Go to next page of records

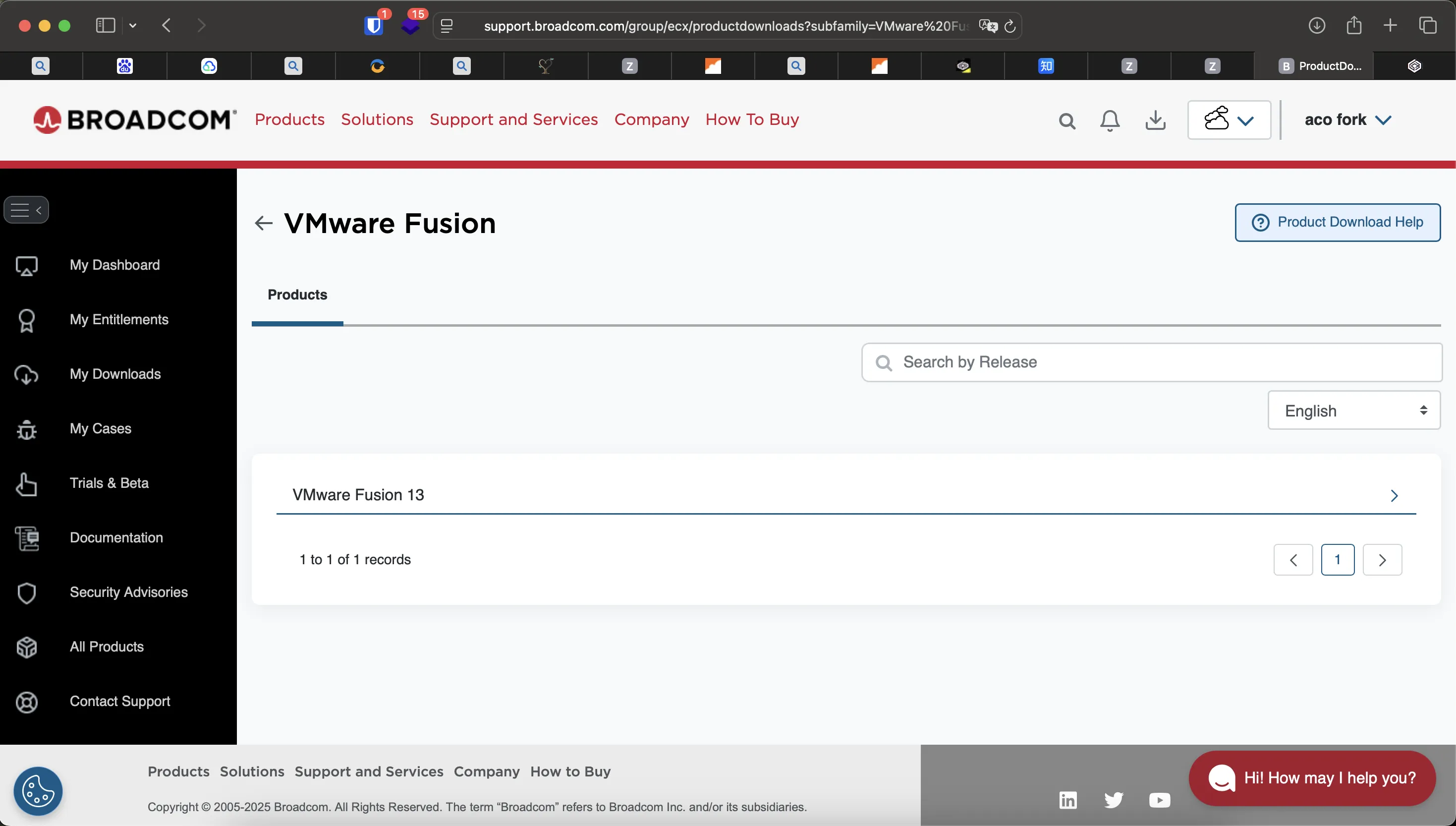coord(1382,560)
